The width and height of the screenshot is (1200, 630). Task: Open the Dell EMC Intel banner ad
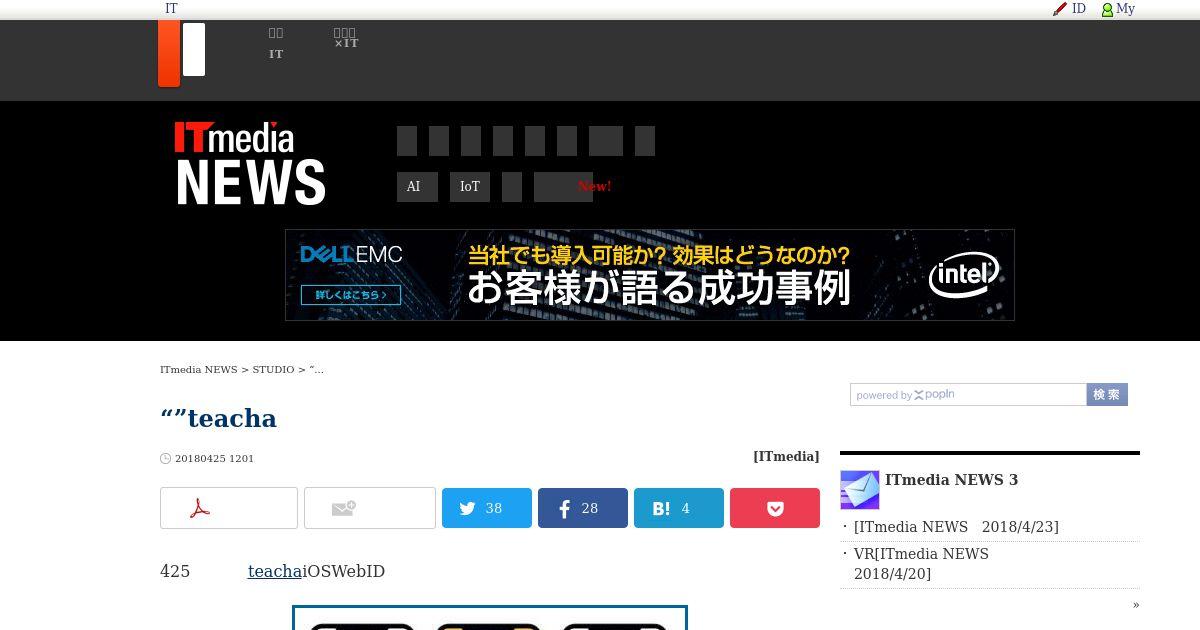[650, 275]
